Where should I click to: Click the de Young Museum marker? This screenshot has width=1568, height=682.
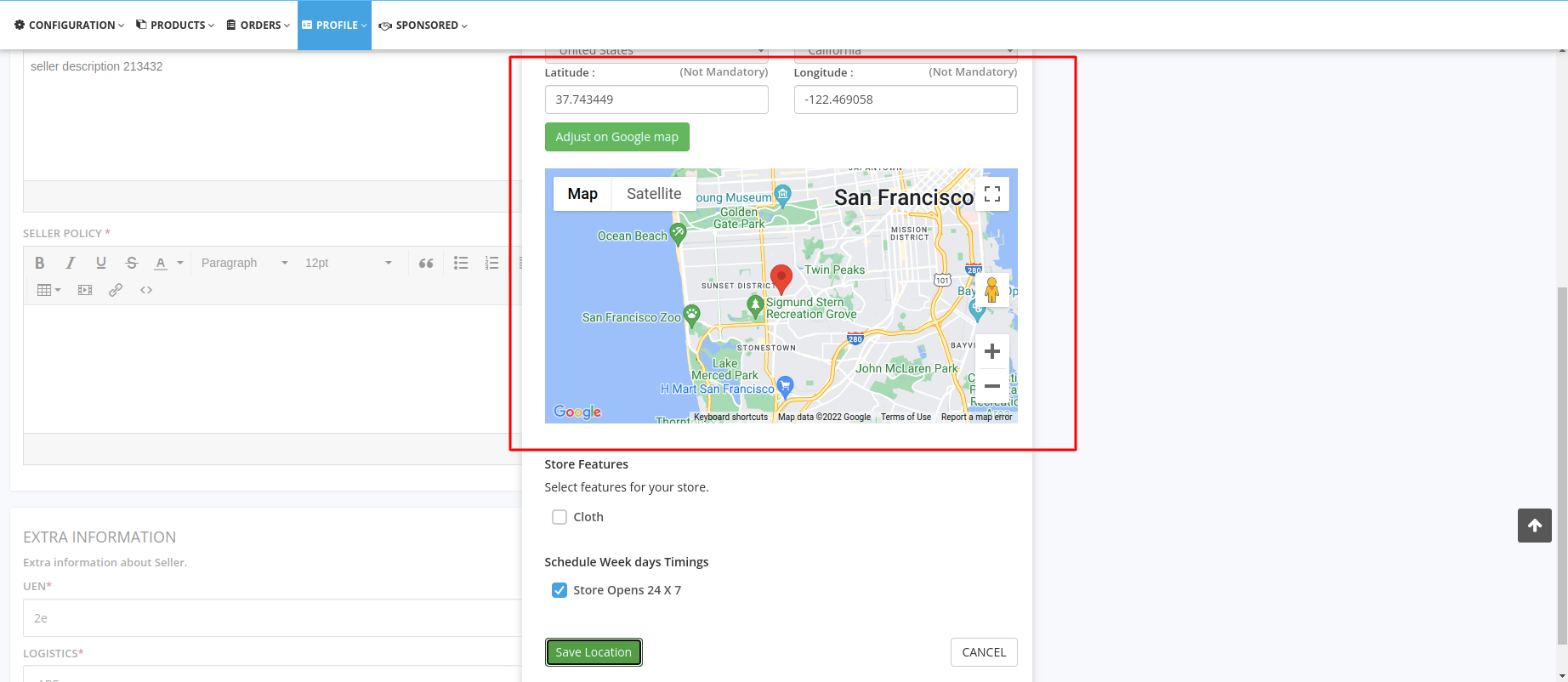(783, 195)
